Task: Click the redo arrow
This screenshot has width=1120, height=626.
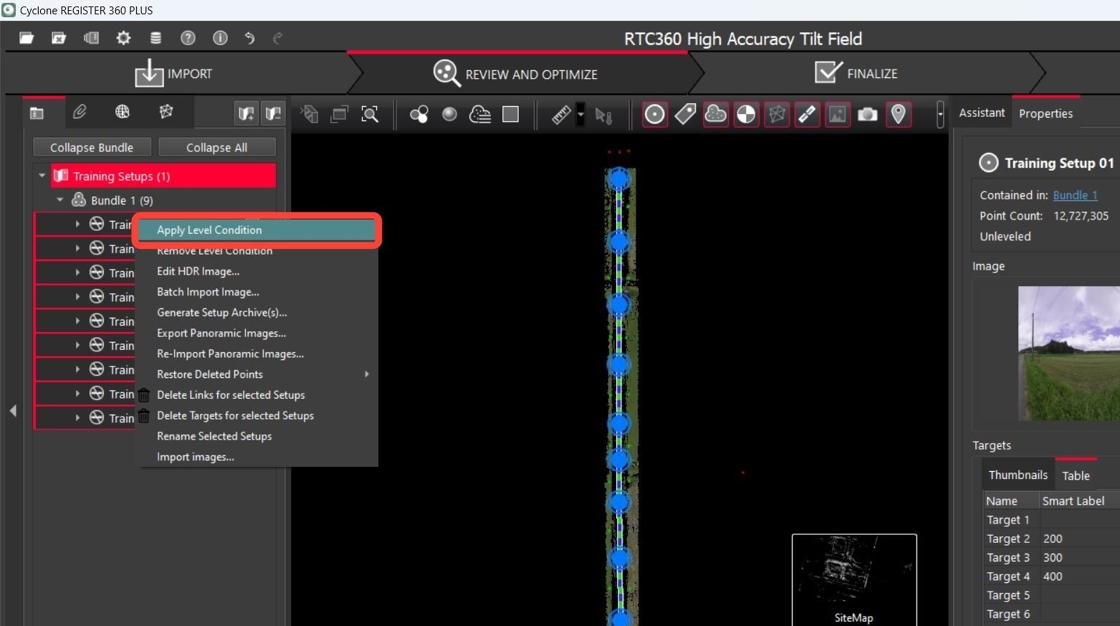Action: click(x=278, y=38)
